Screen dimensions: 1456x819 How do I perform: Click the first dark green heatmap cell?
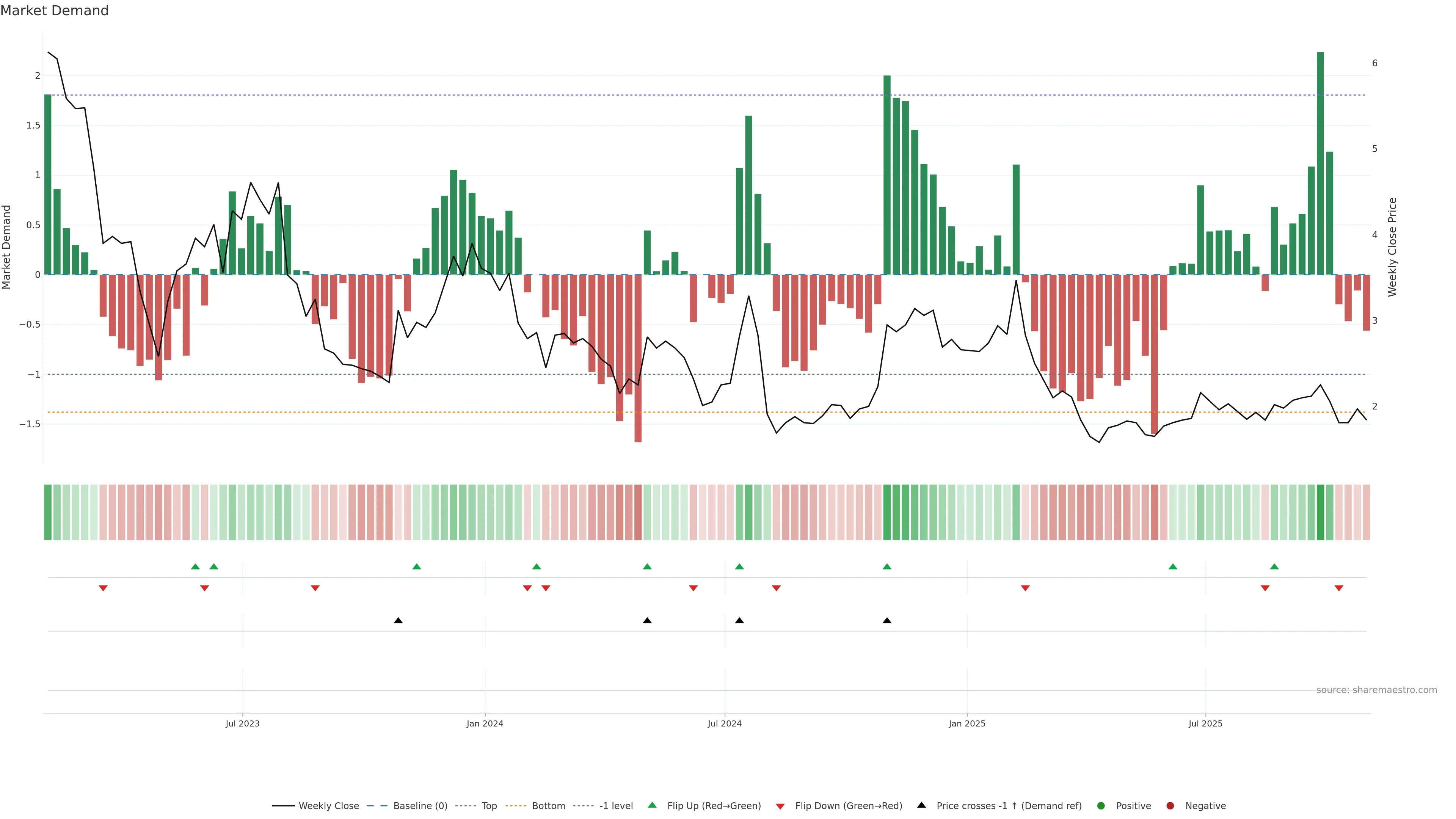point(47,512)
